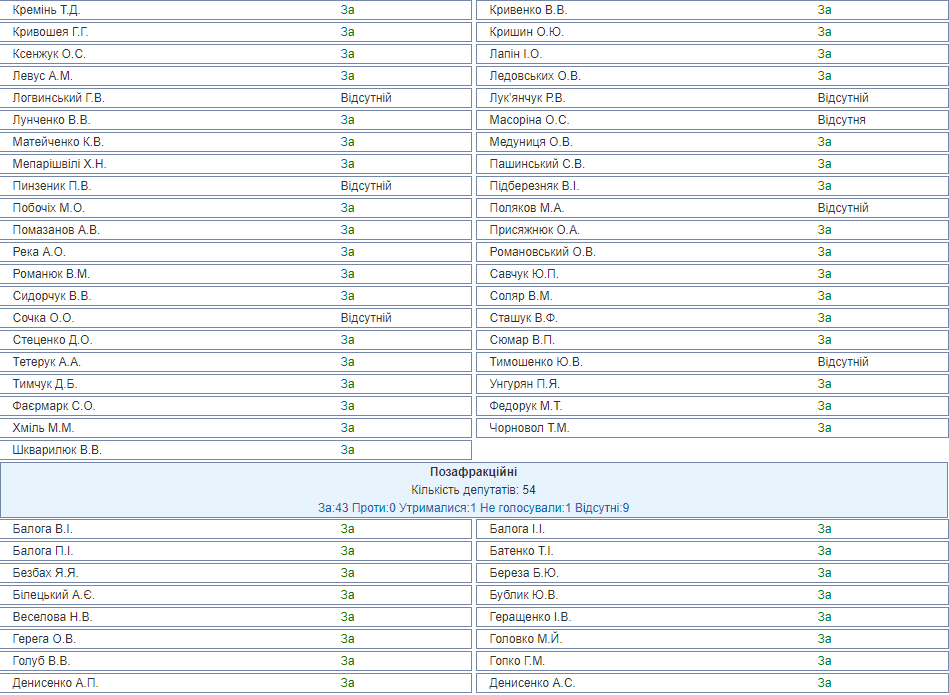Click Головко М.Й. name
The height and width of the screenshot is (695, 949).
pos(526,639)
